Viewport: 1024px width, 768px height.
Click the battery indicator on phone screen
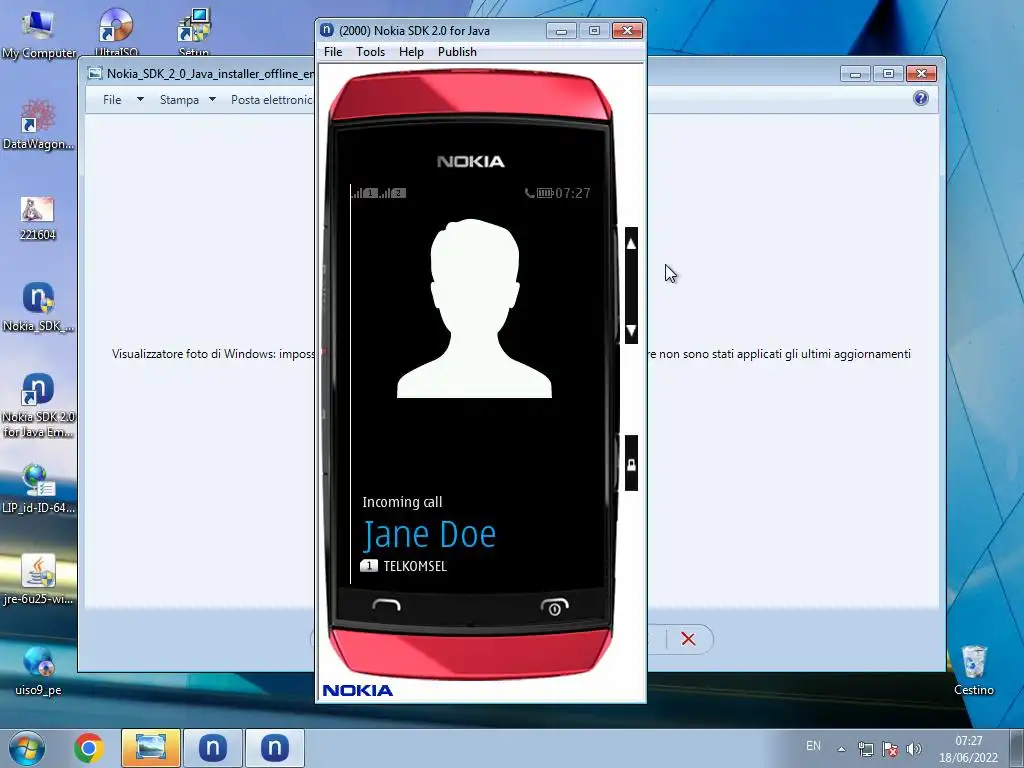[x=545, y=193]
